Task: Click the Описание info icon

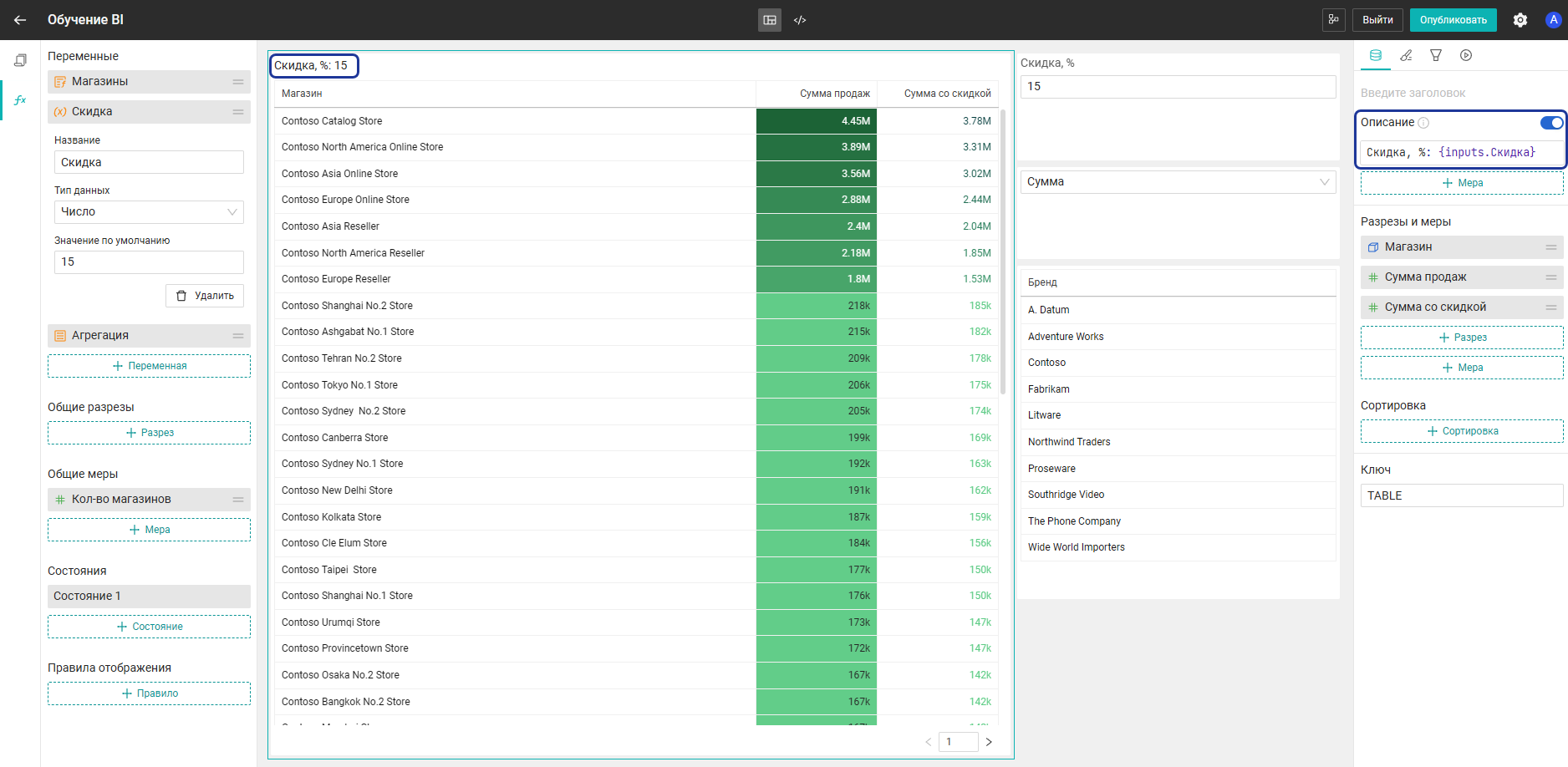Action: point(1423,123)
